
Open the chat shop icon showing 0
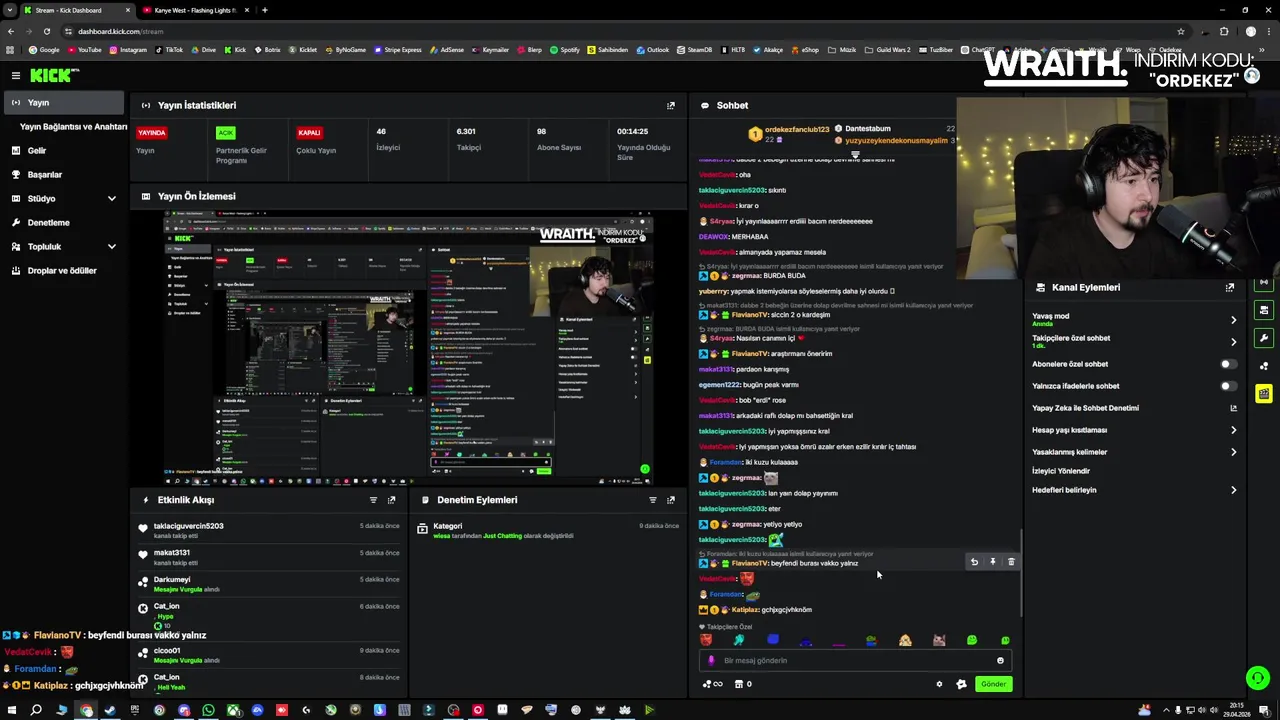click(x=742, y=684)
